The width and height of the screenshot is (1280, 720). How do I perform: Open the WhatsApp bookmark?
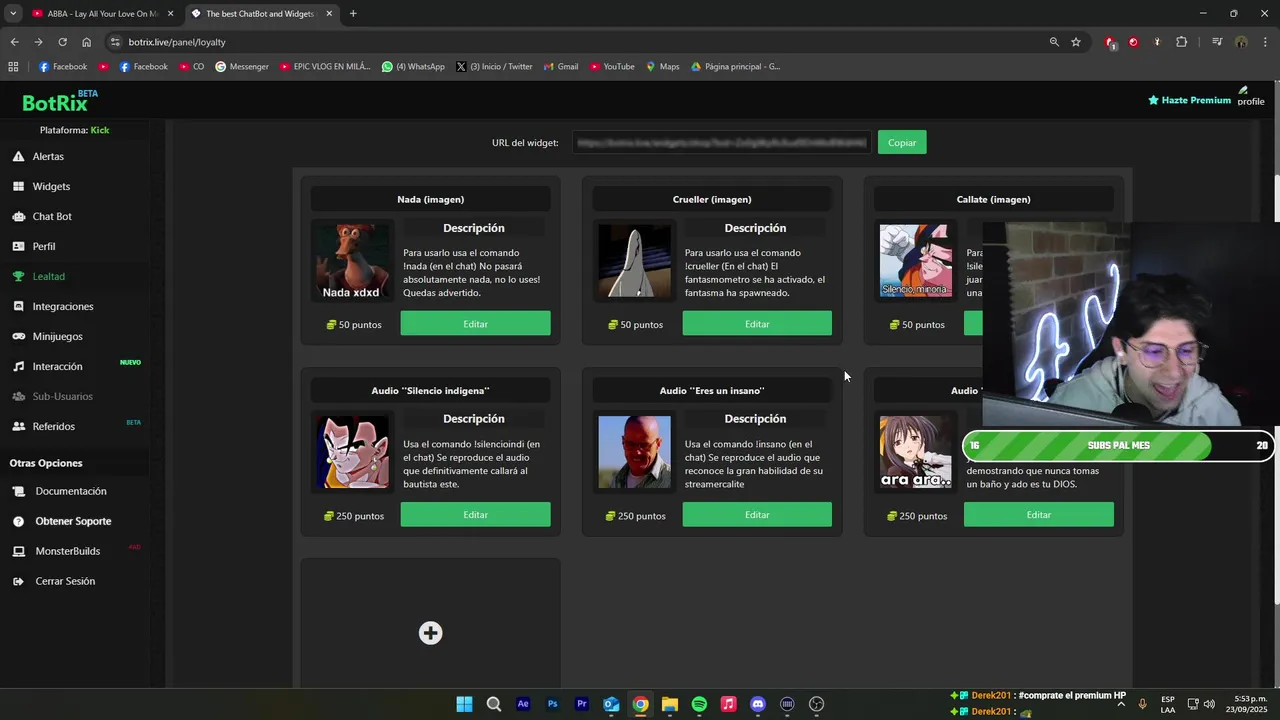coord(413,67)
